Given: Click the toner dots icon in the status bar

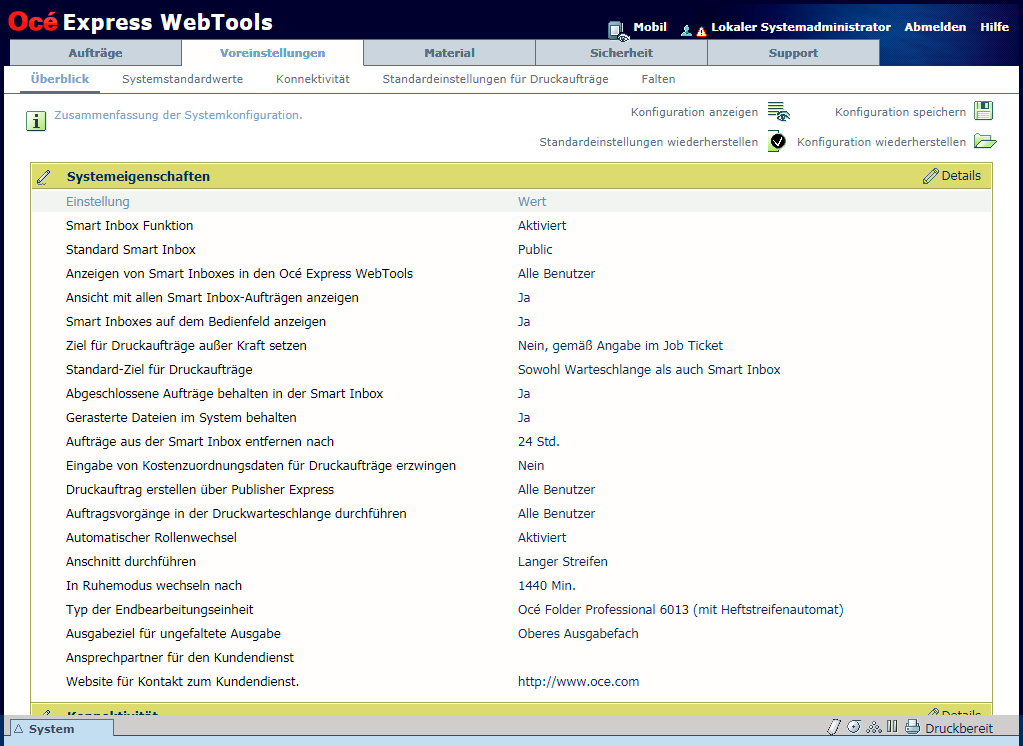Looking at the screenshot, I should (874, 727).
